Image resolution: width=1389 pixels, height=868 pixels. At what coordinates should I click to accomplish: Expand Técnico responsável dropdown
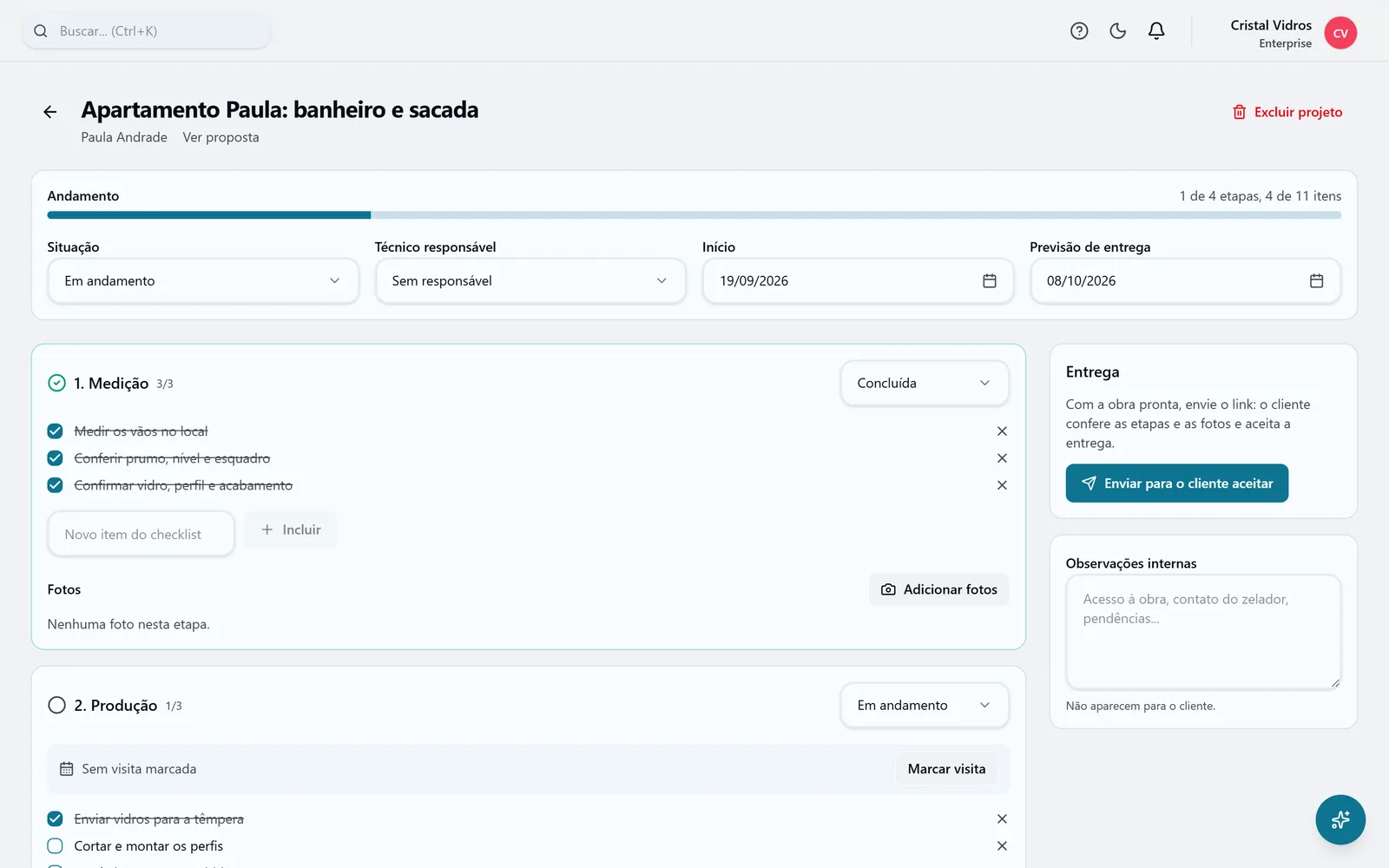pos(530,281)
